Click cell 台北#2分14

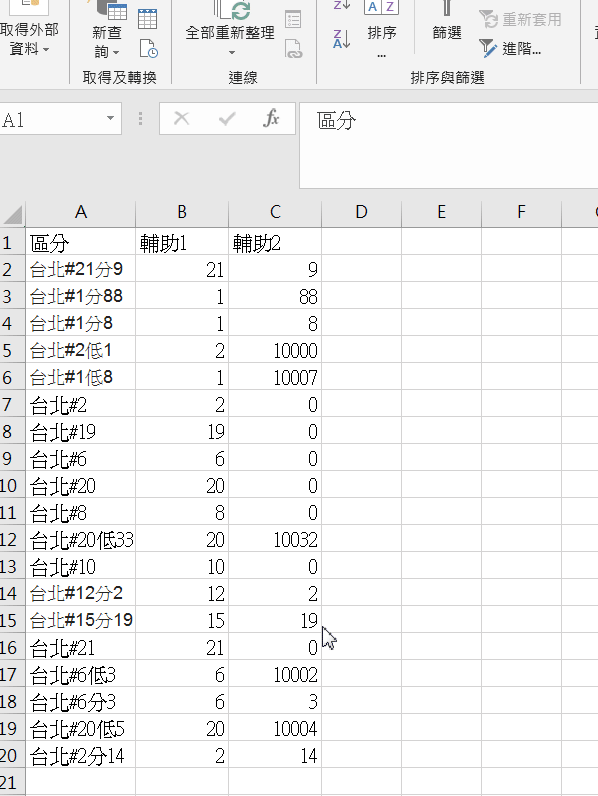[81, 755]
